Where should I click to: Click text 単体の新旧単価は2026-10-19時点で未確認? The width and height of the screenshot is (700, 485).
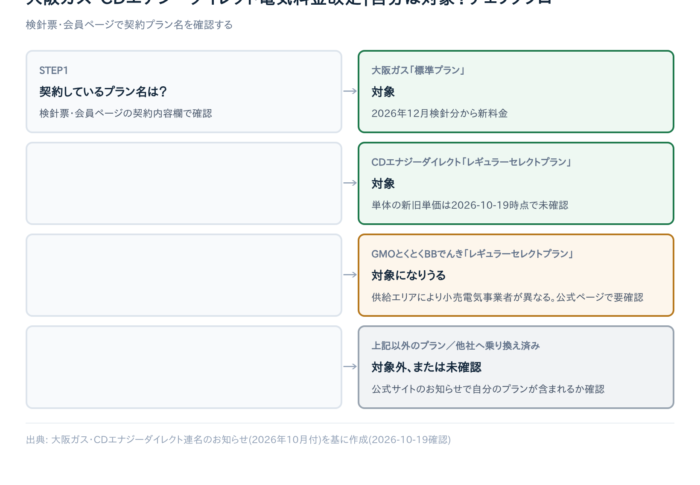point(470,205)
